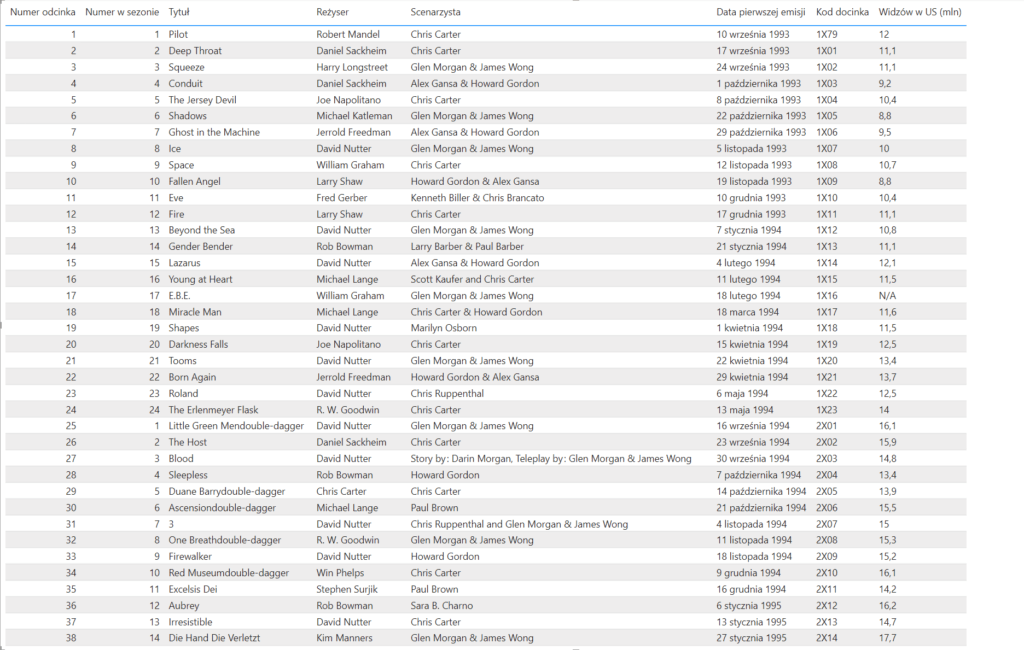The height and width of the screenshot is (650, 1024).
Task: Click the Miracle Man title
Action: tap(195, 312)
